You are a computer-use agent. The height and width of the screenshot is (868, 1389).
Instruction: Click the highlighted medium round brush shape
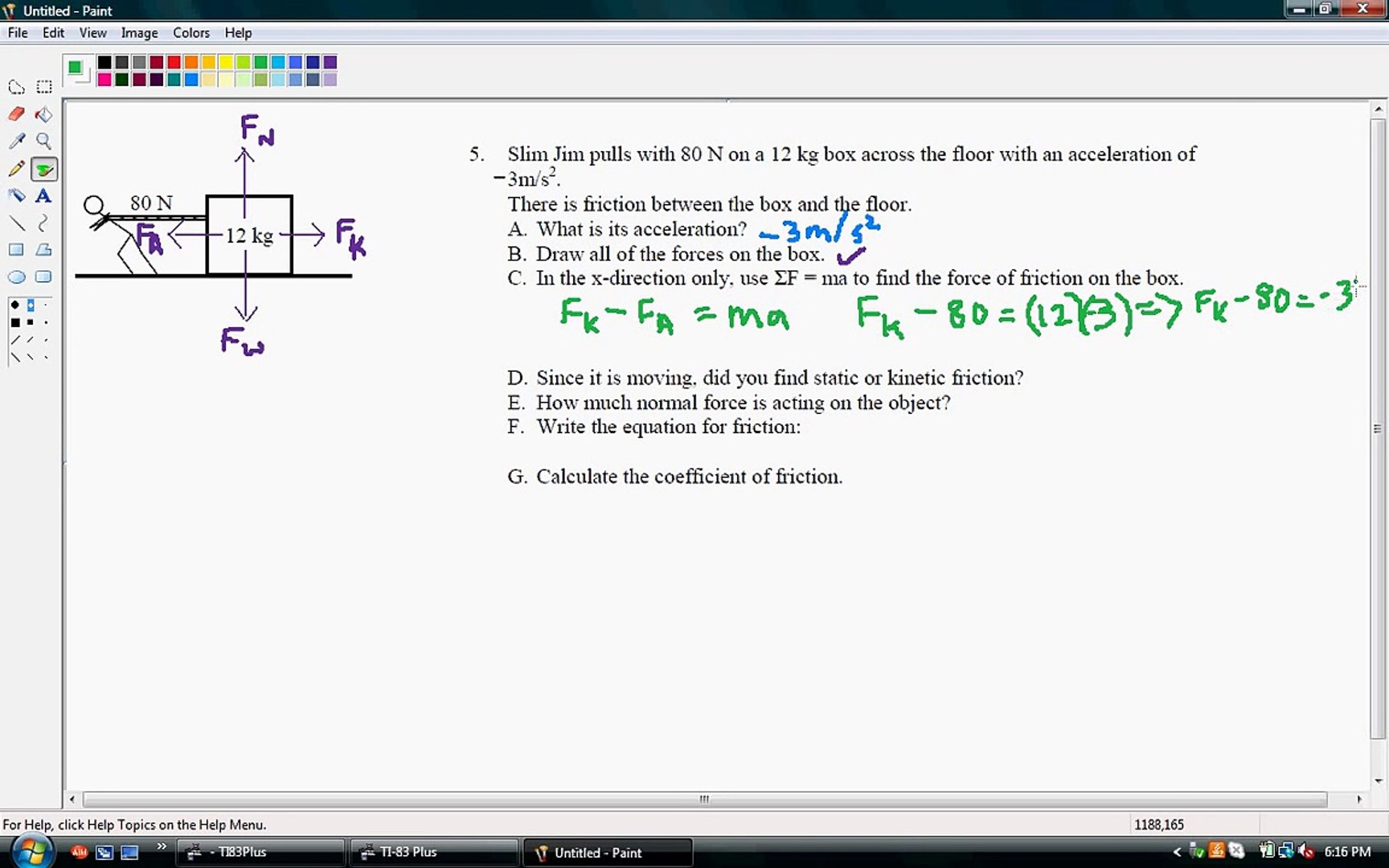31,305
